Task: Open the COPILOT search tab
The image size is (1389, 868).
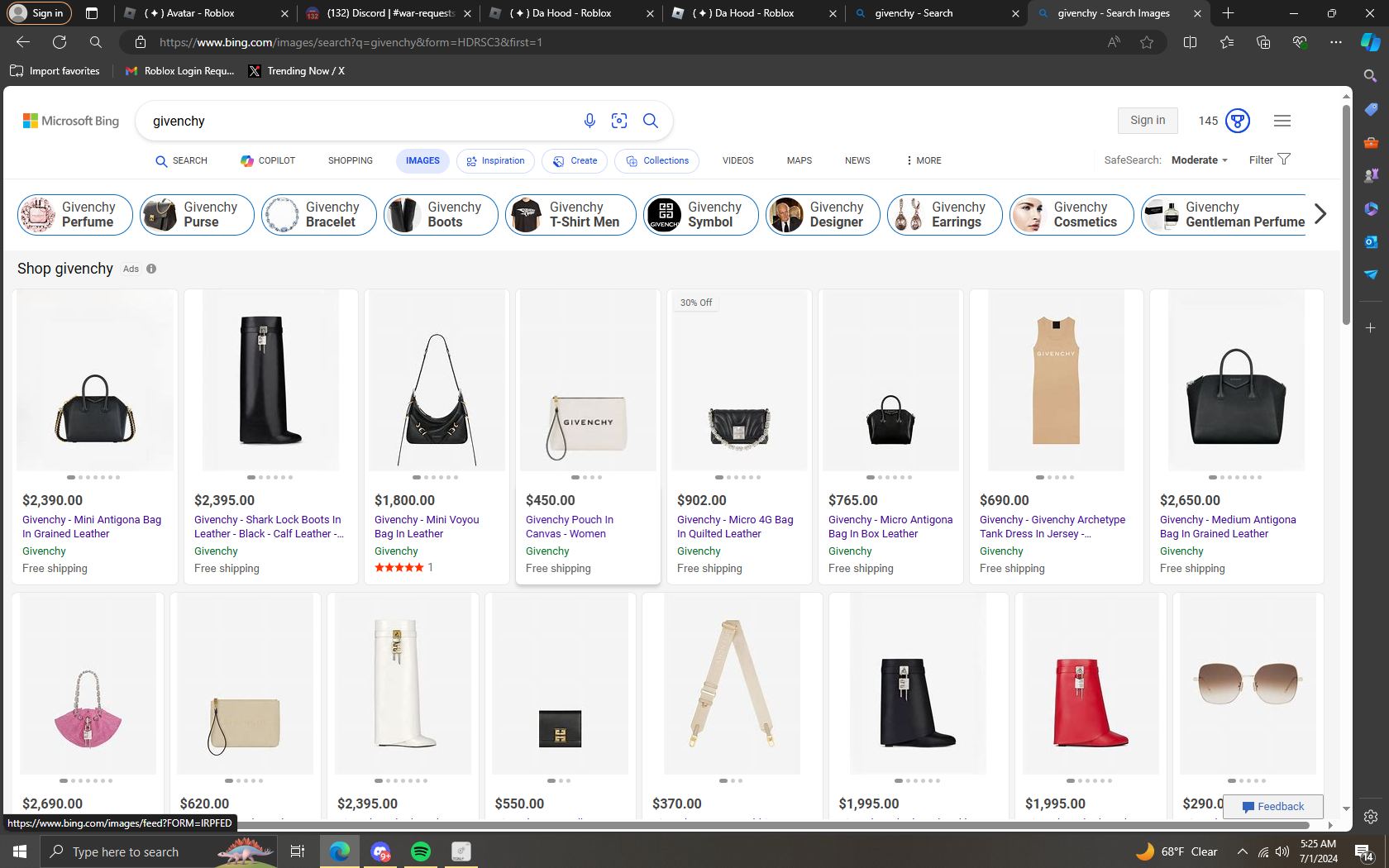Action: pos(268,161)
